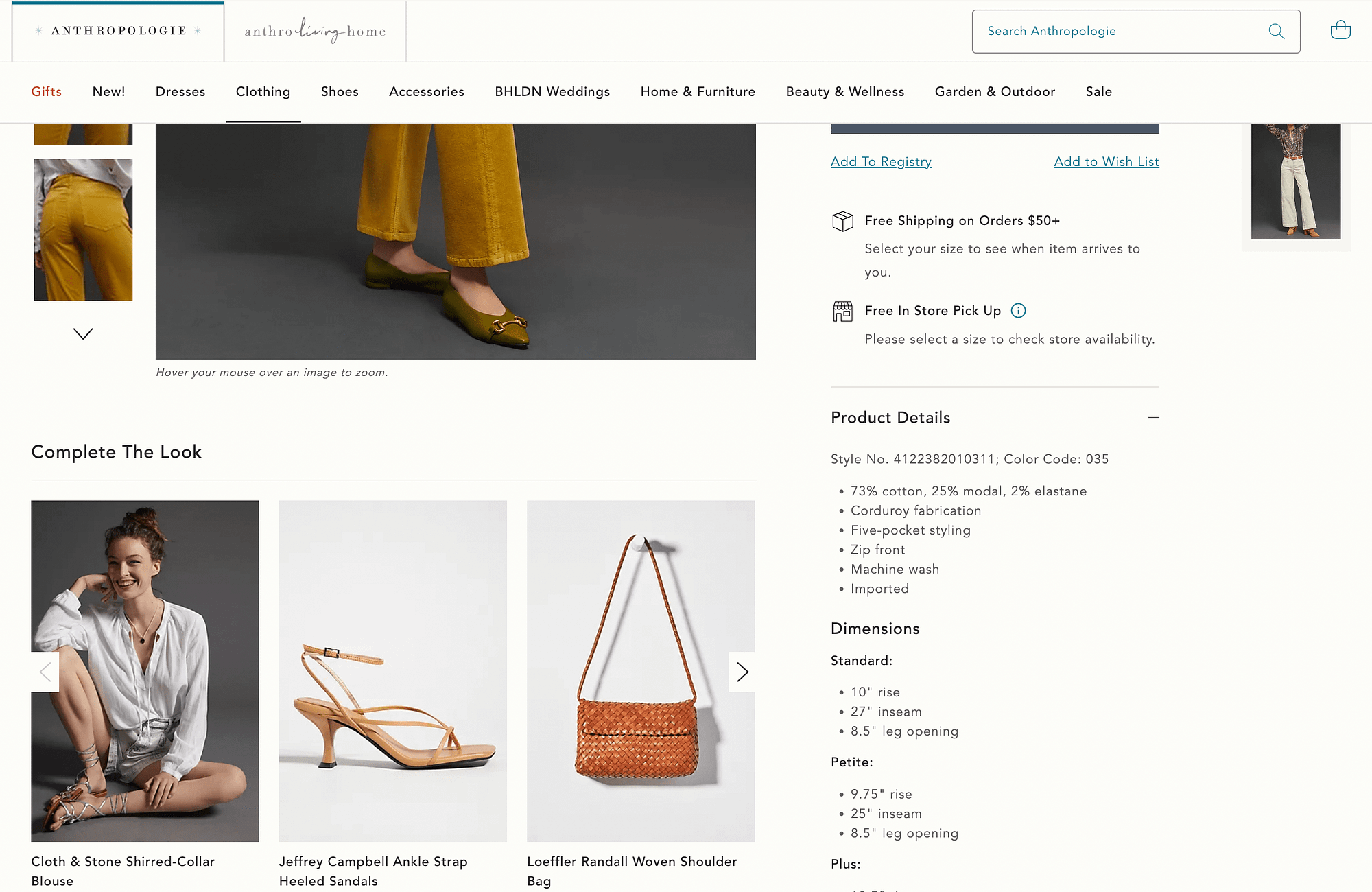Click the next arrow on Complete The Look
Image resolution: width=1372 pixels, height=892 pixels.
(x=742, y=670)
